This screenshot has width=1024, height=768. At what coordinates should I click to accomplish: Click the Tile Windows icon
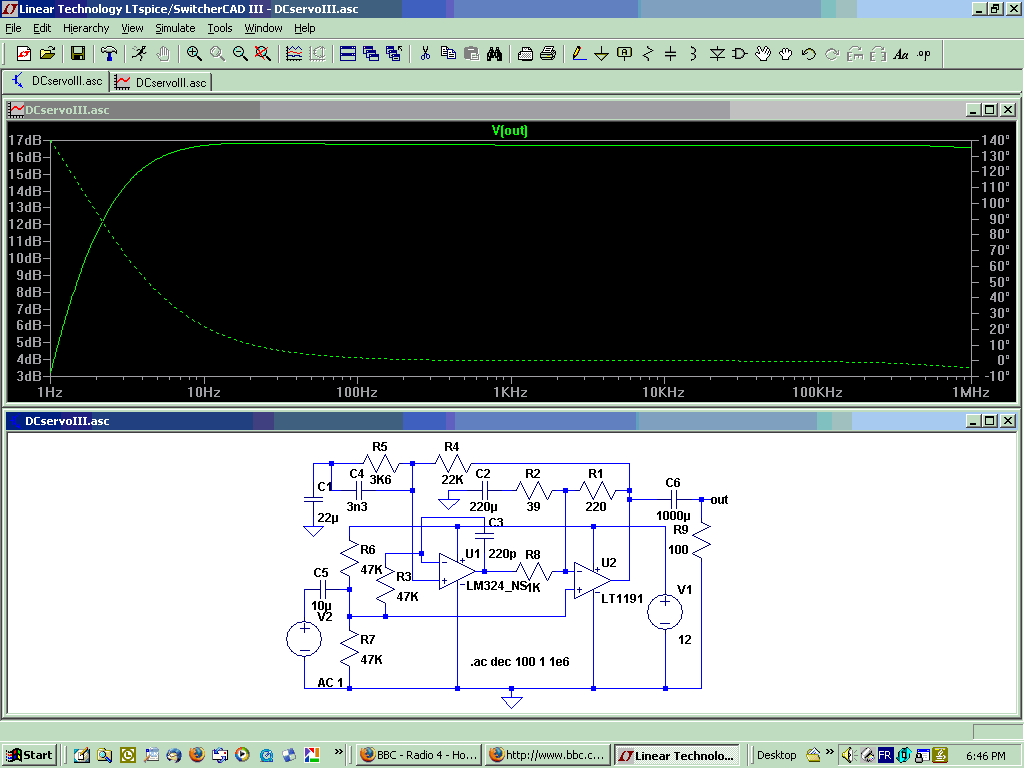point(348,54)
